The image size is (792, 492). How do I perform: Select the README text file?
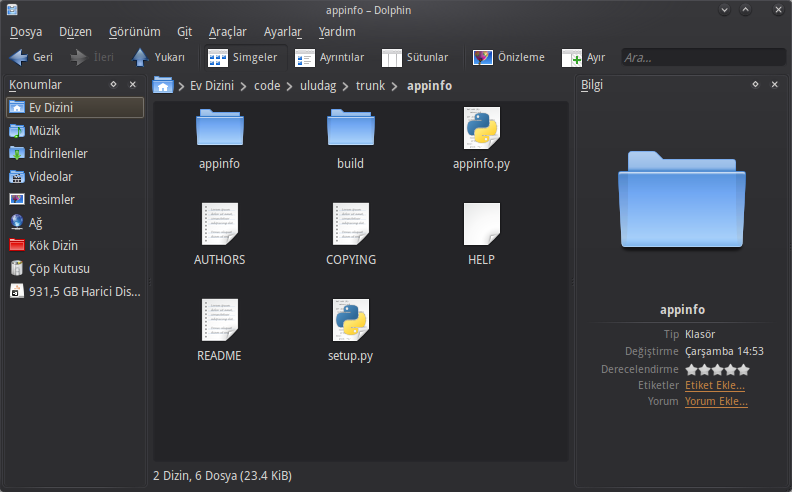tap(220, 320)
